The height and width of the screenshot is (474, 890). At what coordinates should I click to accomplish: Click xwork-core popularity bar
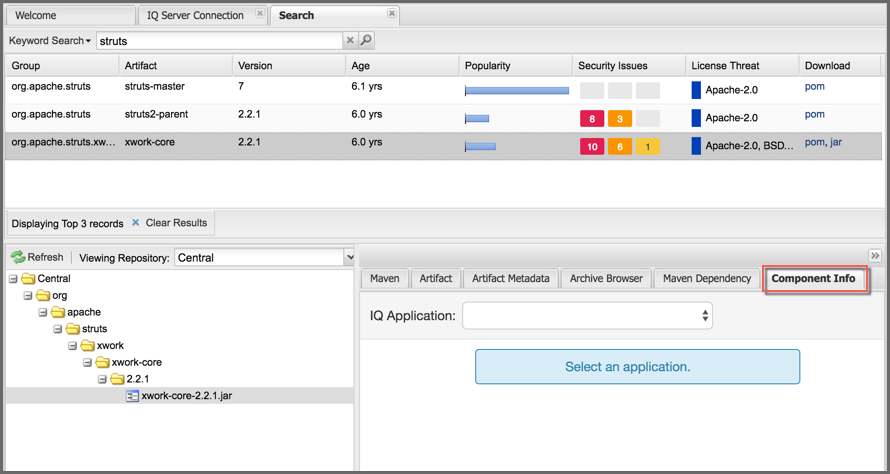point(480,146)
